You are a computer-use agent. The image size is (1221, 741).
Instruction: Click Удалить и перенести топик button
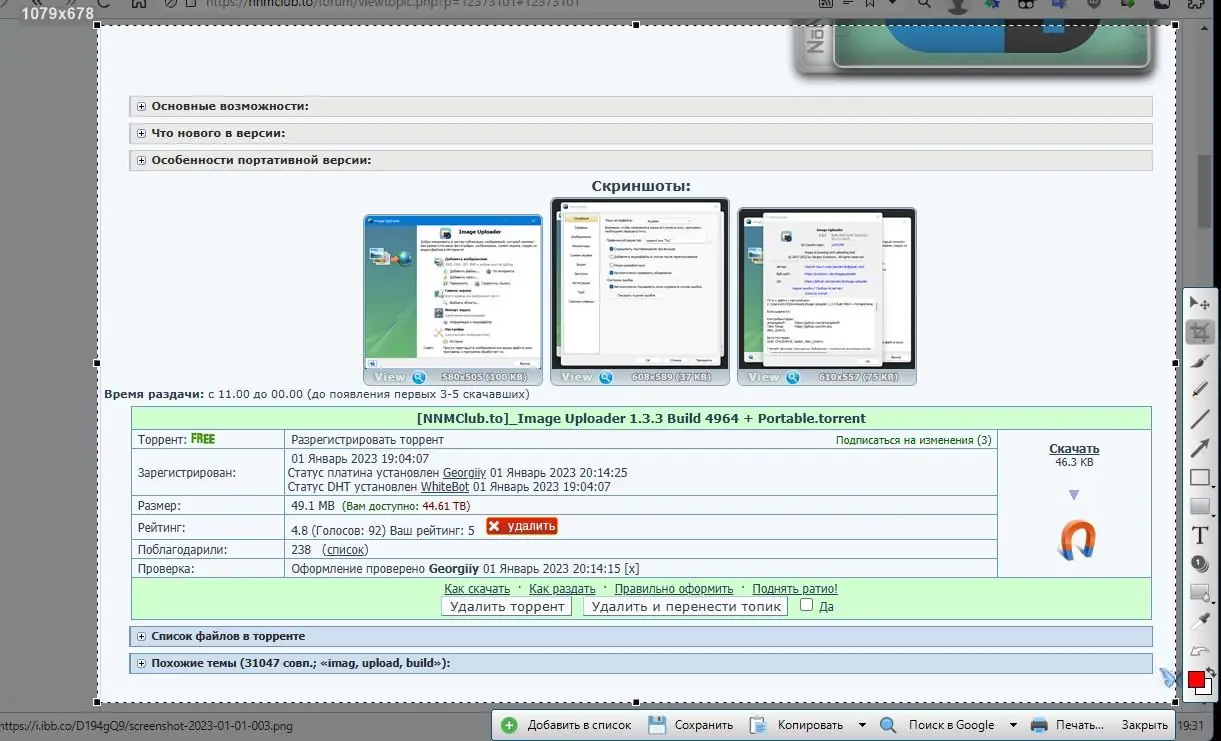[x=685, y=606]
